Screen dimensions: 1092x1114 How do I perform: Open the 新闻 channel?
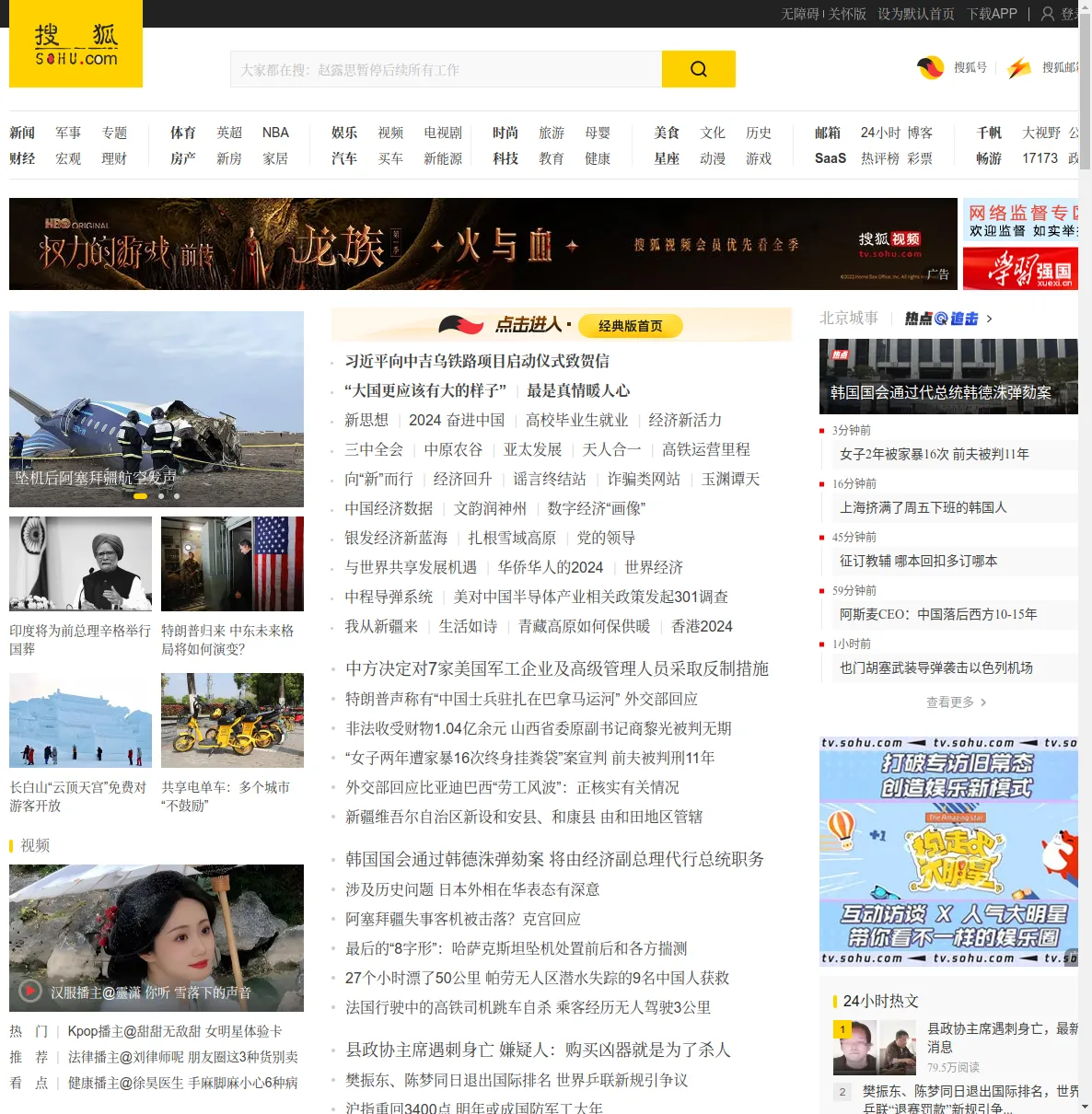(x=22, y=133)
